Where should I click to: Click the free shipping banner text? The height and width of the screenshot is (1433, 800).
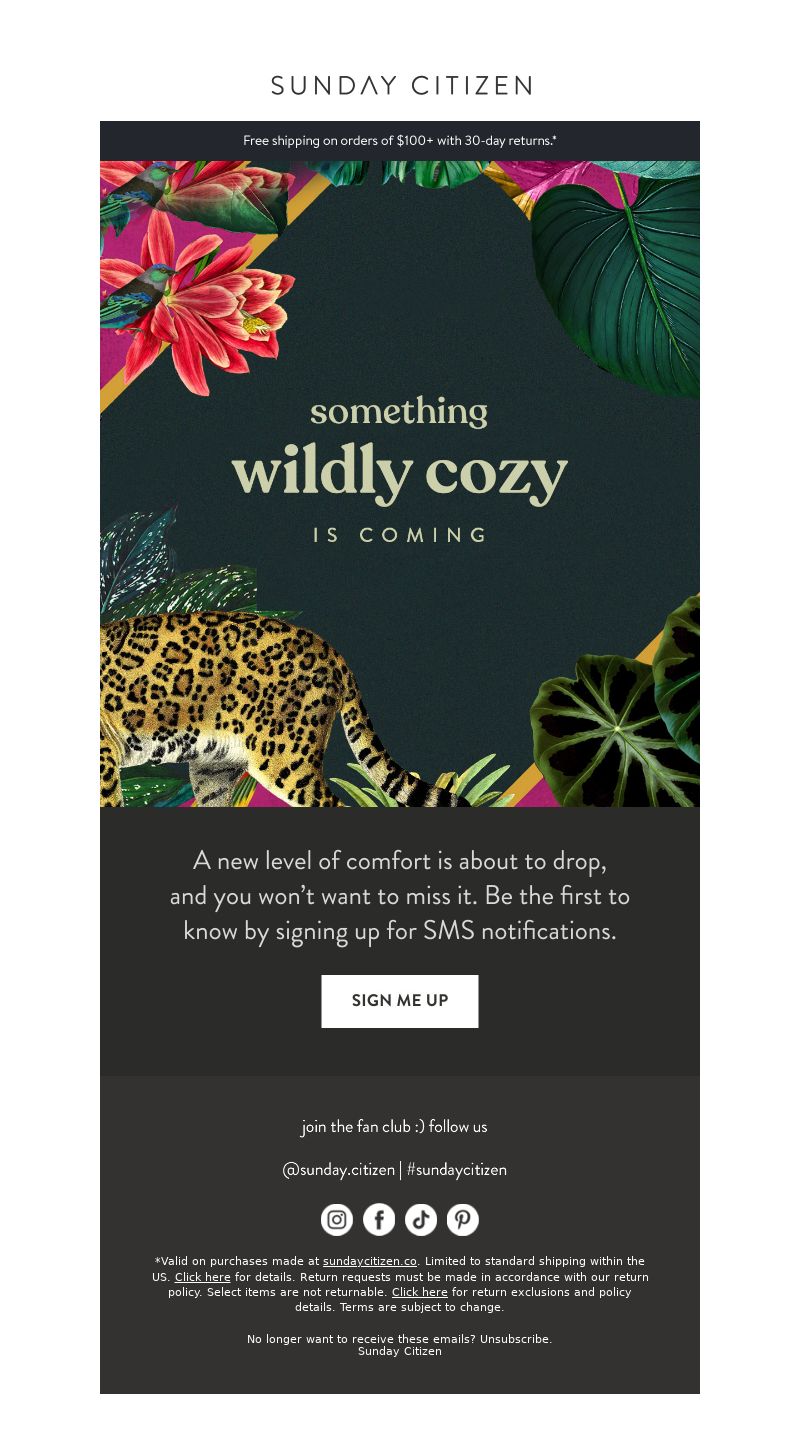pos(400,141)
